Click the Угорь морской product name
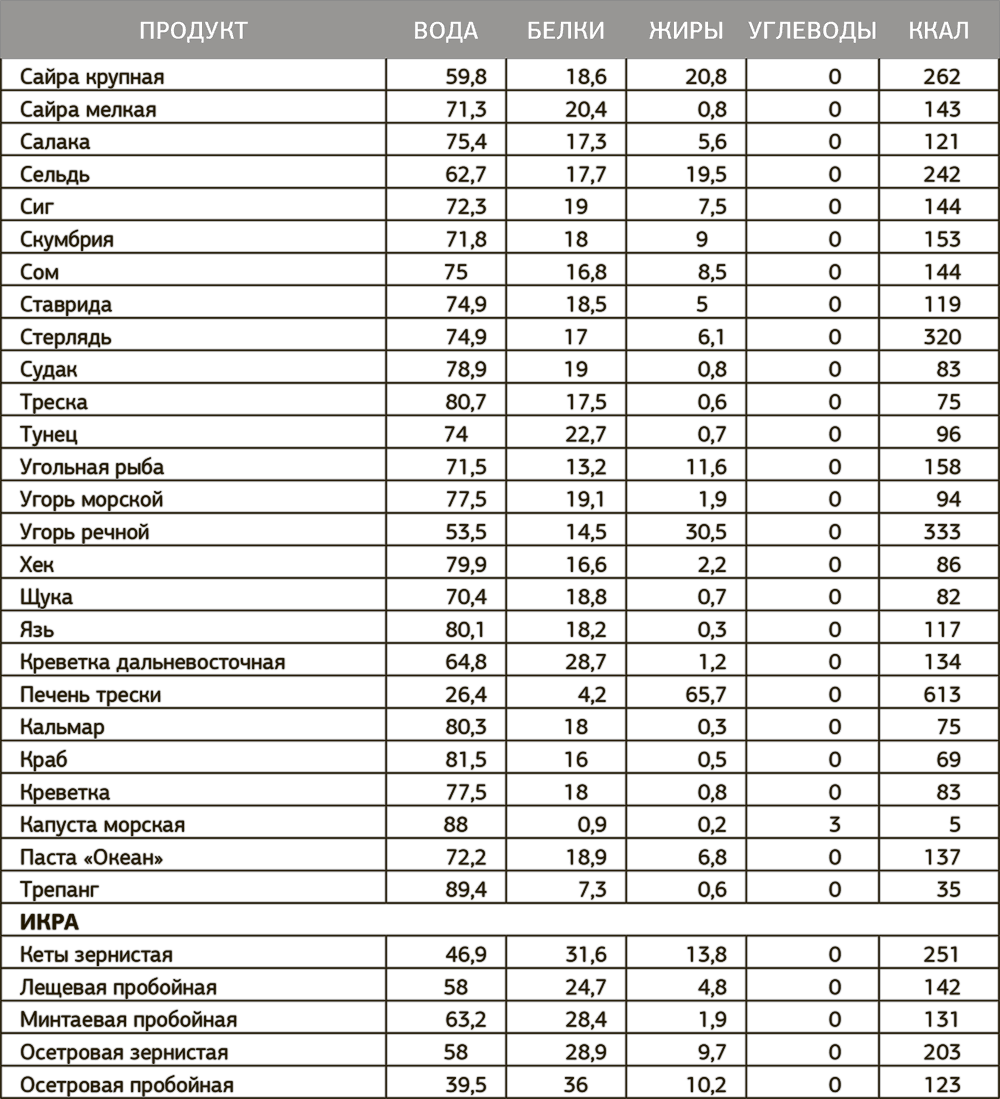The image size is (1000, 1099). [91, 500]
